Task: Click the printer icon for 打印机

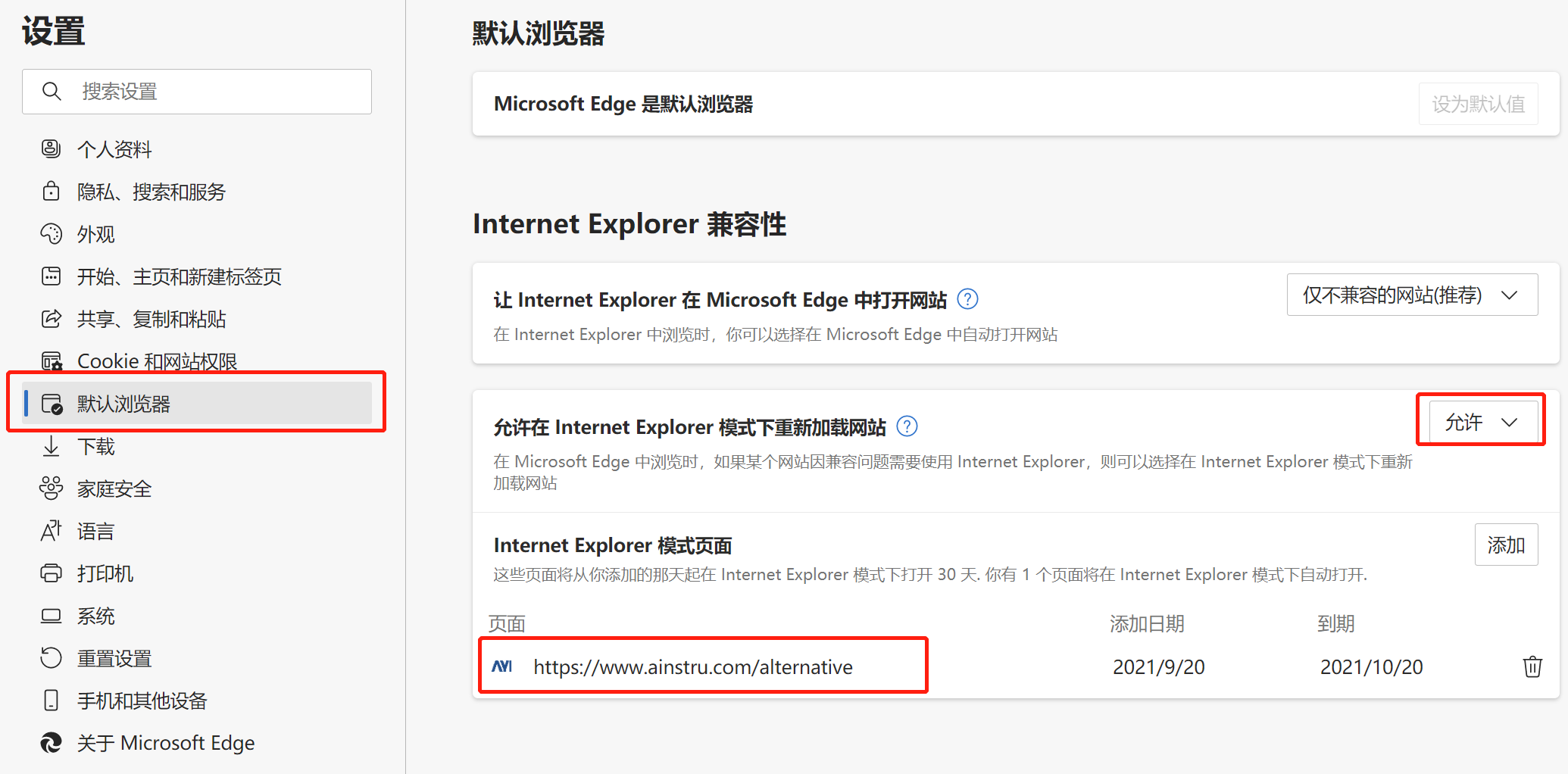Action: pyautogui.click(x=51, y=573)
